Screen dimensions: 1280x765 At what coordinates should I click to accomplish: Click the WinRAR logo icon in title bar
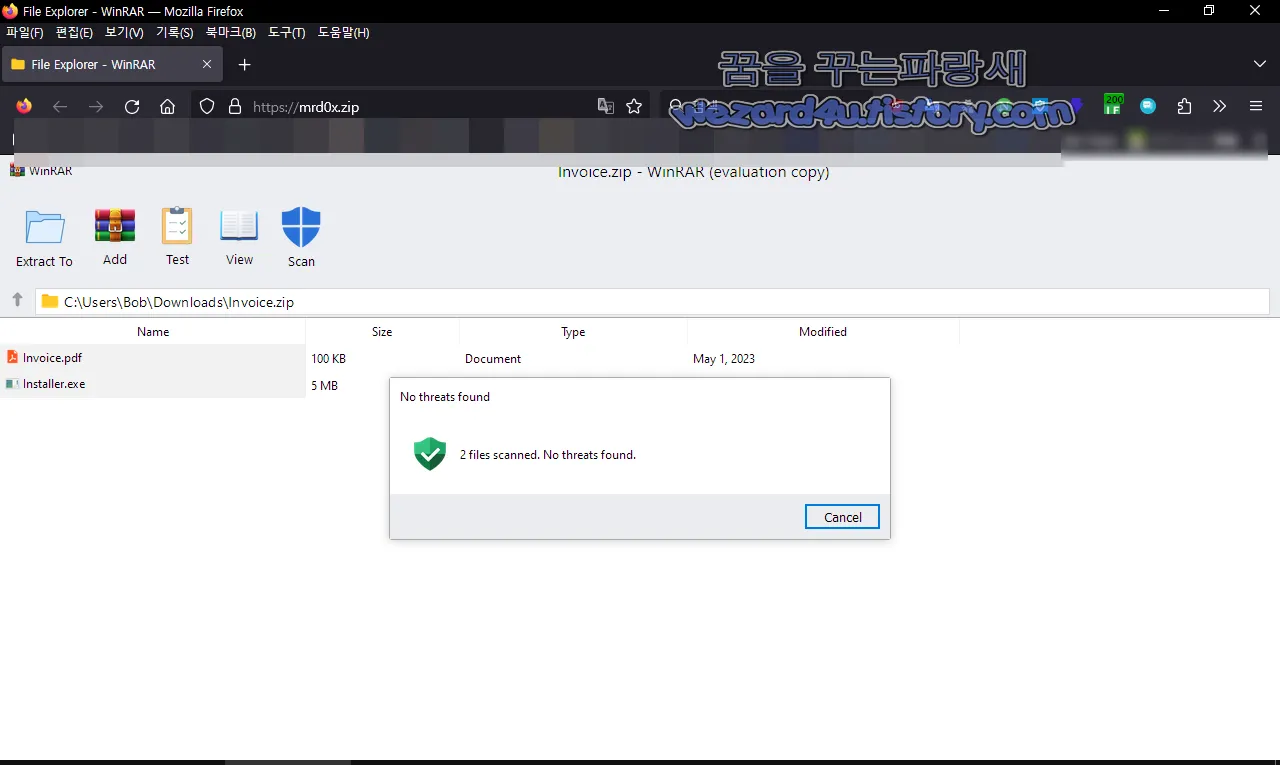click(17, 170)
